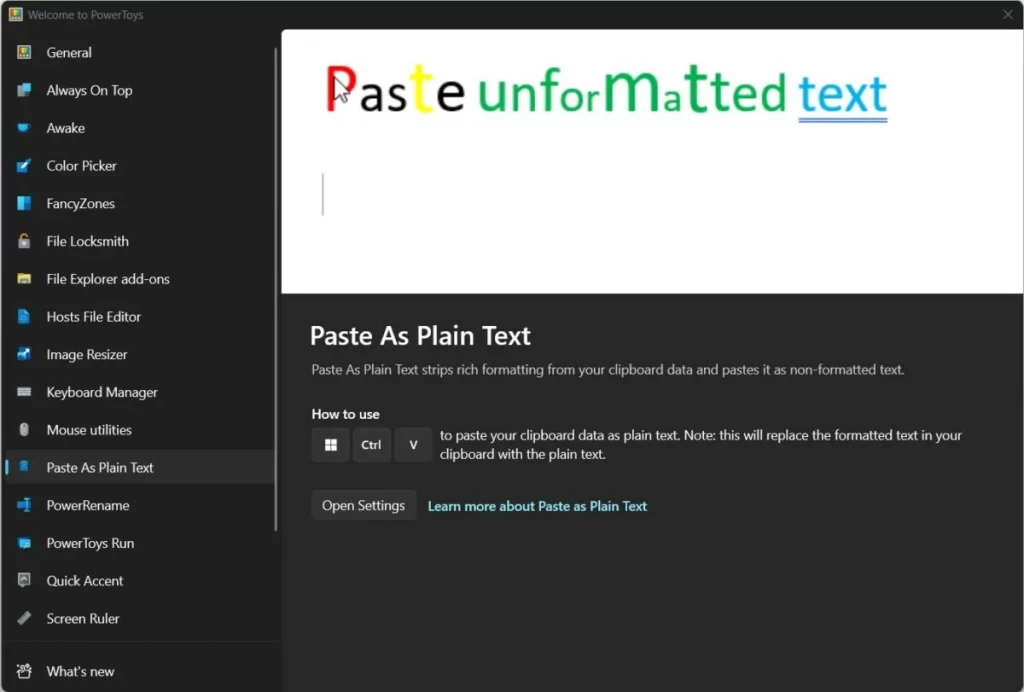Switch to PowerToys Run page
The width and height of the screenshot is (1024, 692).
pos(90,544)
